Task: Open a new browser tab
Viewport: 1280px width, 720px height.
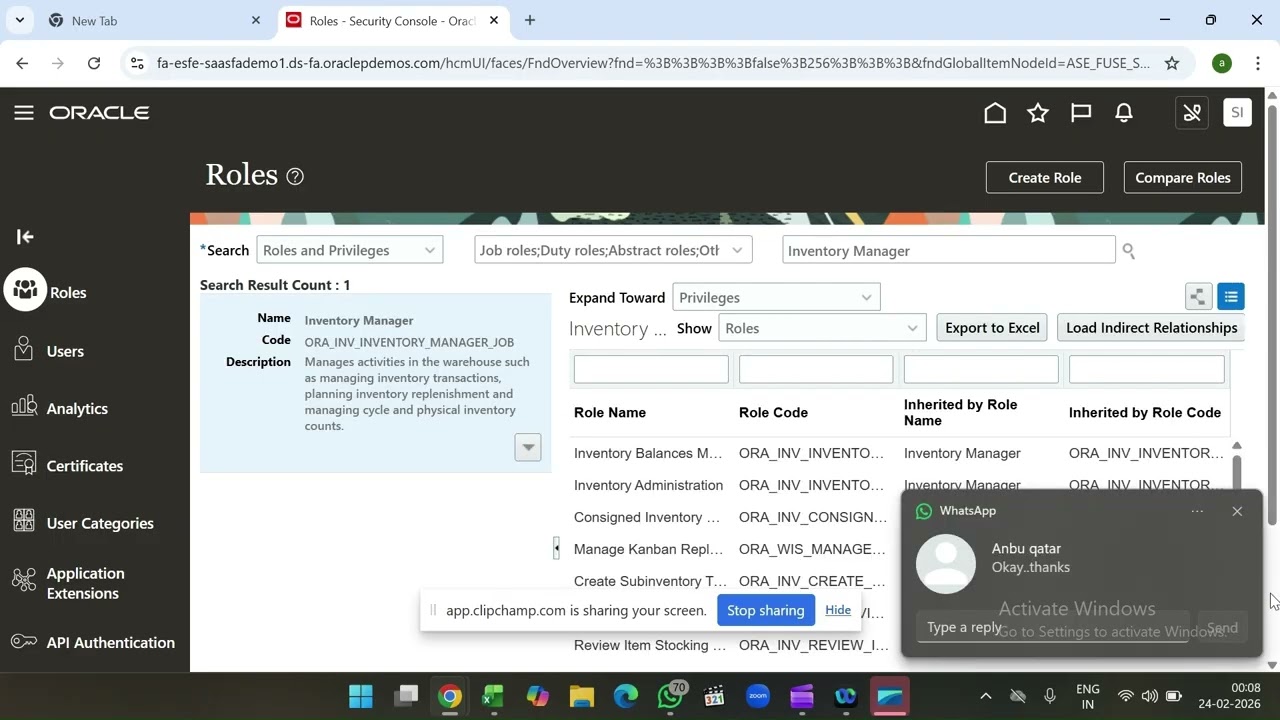Action: click(x=530, y=20)
